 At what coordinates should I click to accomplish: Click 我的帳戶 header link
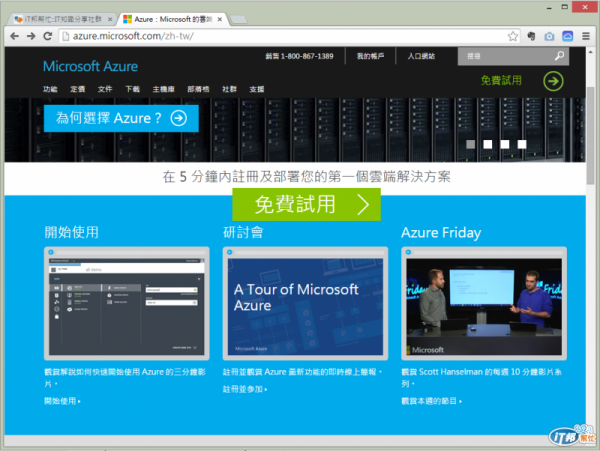370,56
